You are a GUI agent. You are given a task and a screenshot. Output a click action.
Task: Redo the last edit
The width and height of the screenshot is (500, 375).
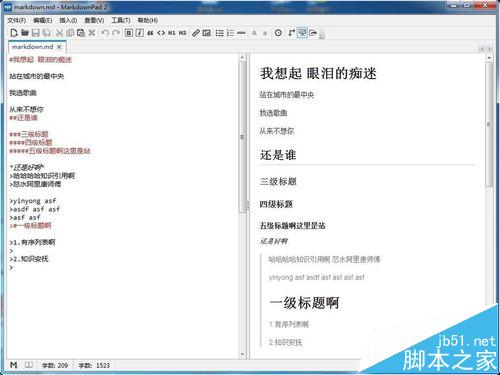coord(116,33)
